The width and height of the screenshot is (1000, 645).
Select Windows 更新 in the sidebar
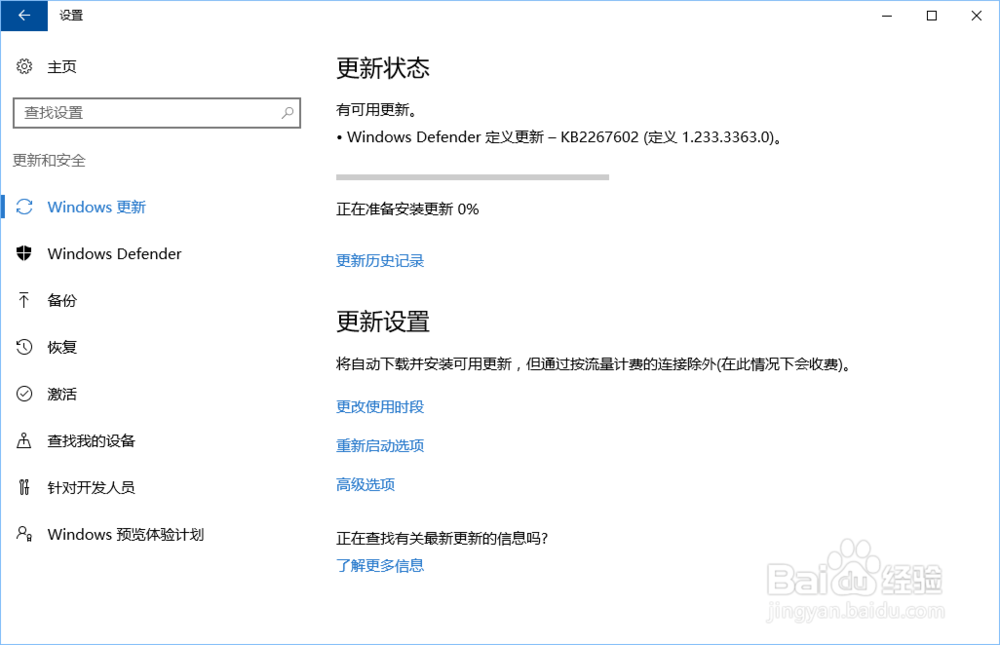pos(96,207)
